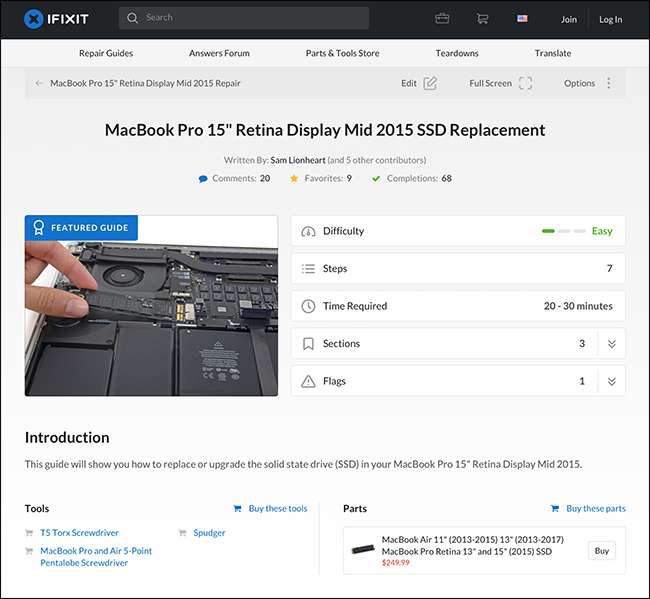The width and height of the screenshot is (650, 599).
Task: Click the Buy these tools link
Action: (x=277, y=508)
